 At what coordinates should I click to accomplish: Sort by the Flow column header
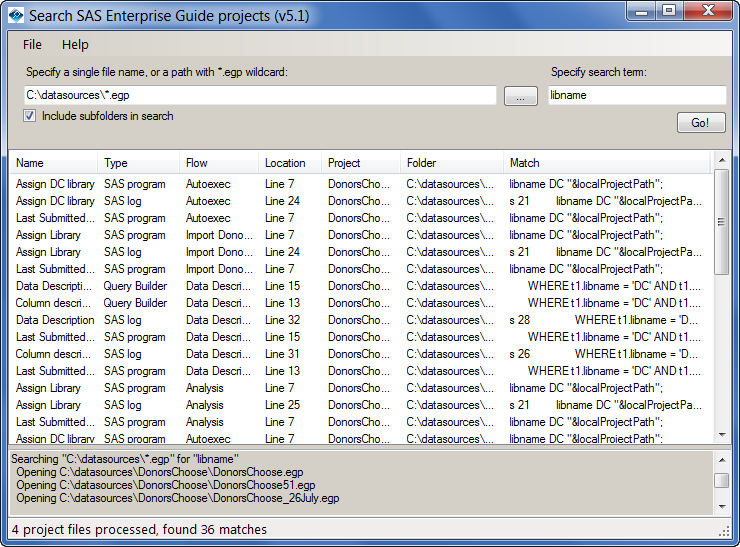[219, 163]
